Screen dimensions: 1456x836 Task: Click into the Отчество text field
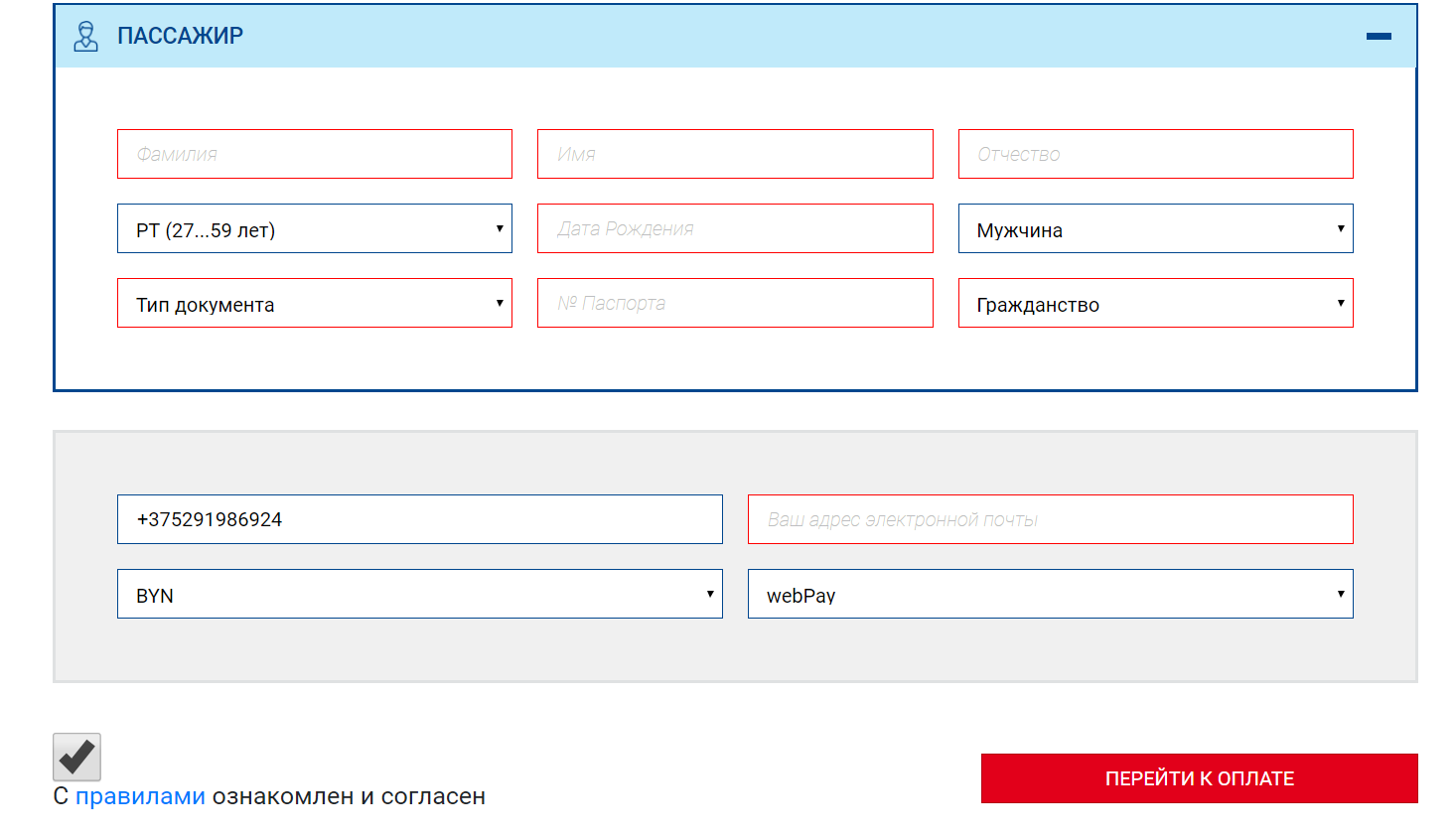pyautogui.click(x=1155, y=154)
